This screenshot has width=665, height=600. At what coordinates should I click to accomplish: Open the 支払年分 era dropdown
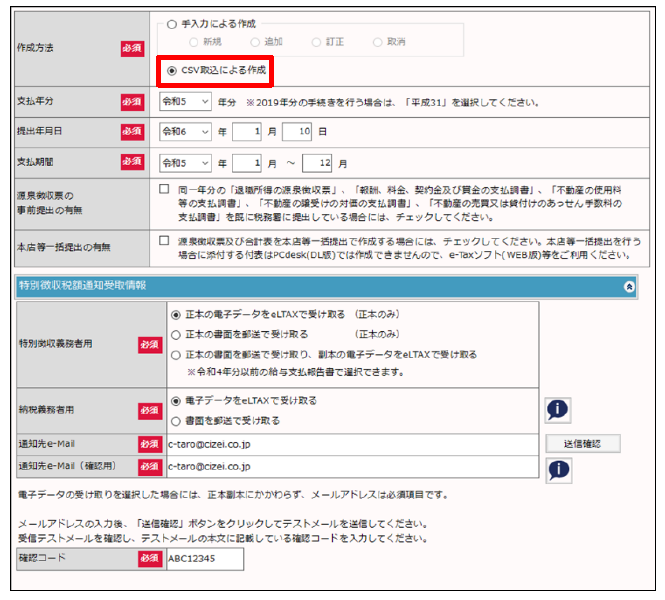click(x=185, y=102)
